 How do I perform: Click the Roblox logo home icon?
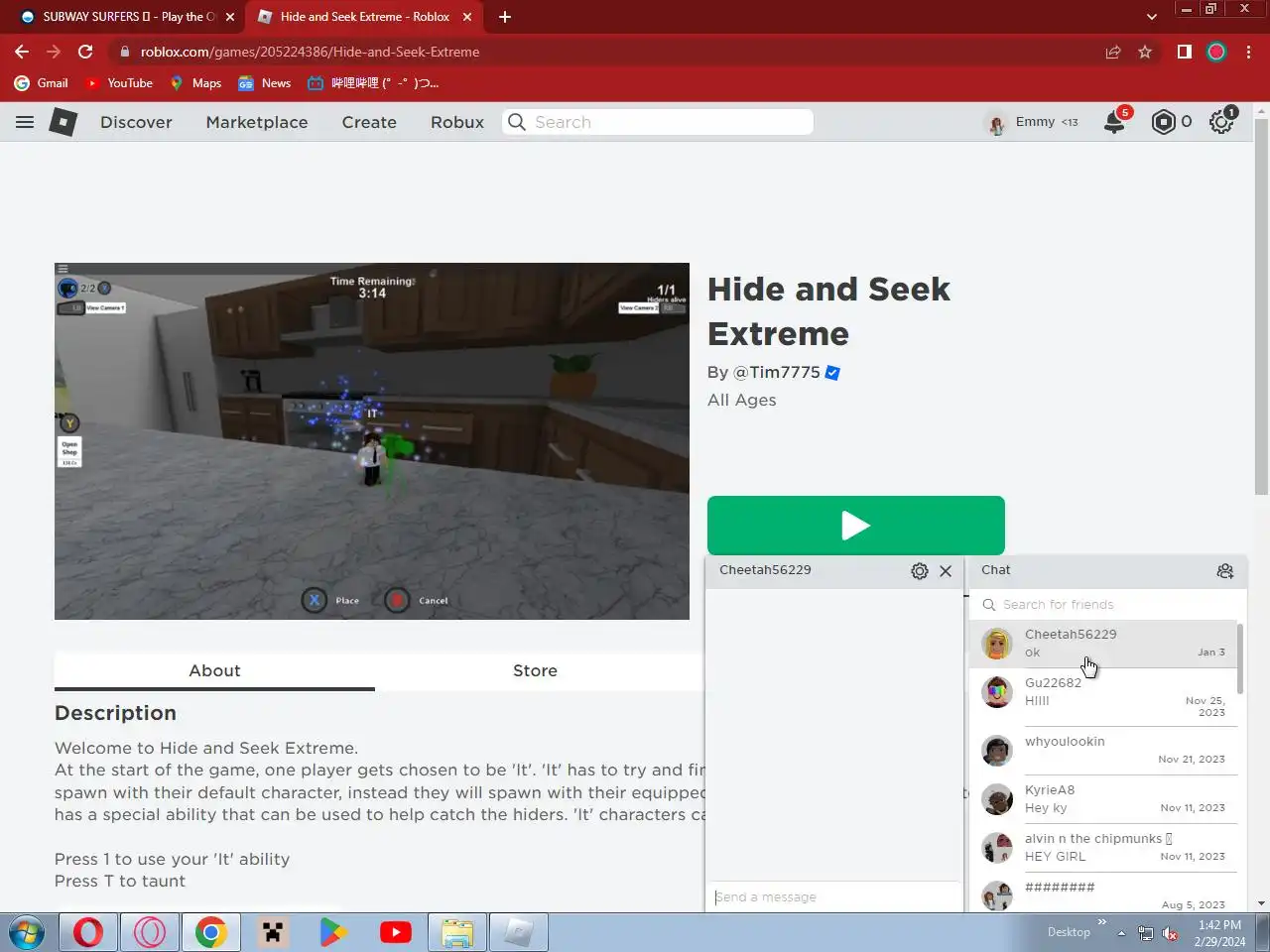click(63, 122)
